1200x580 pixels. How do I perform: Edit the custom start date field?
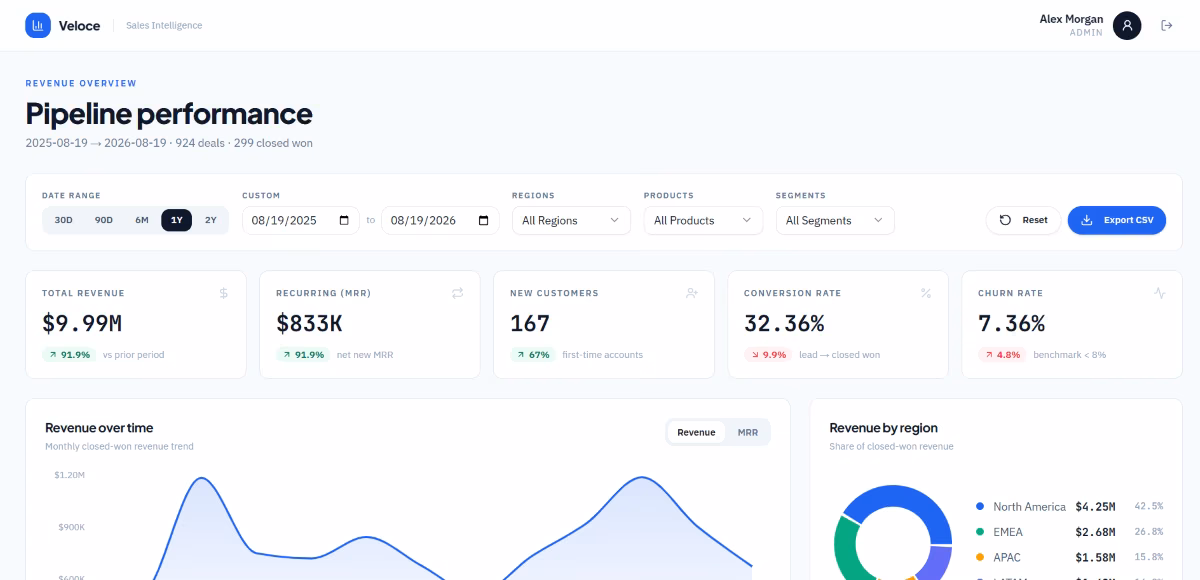coord(301,220)
